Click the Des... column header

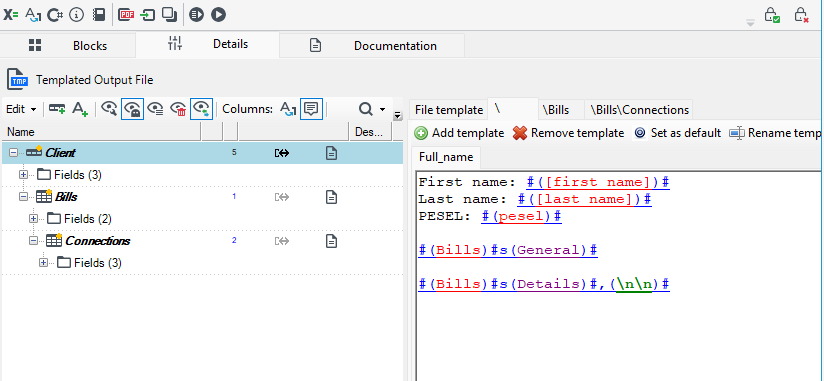point(370,132)
